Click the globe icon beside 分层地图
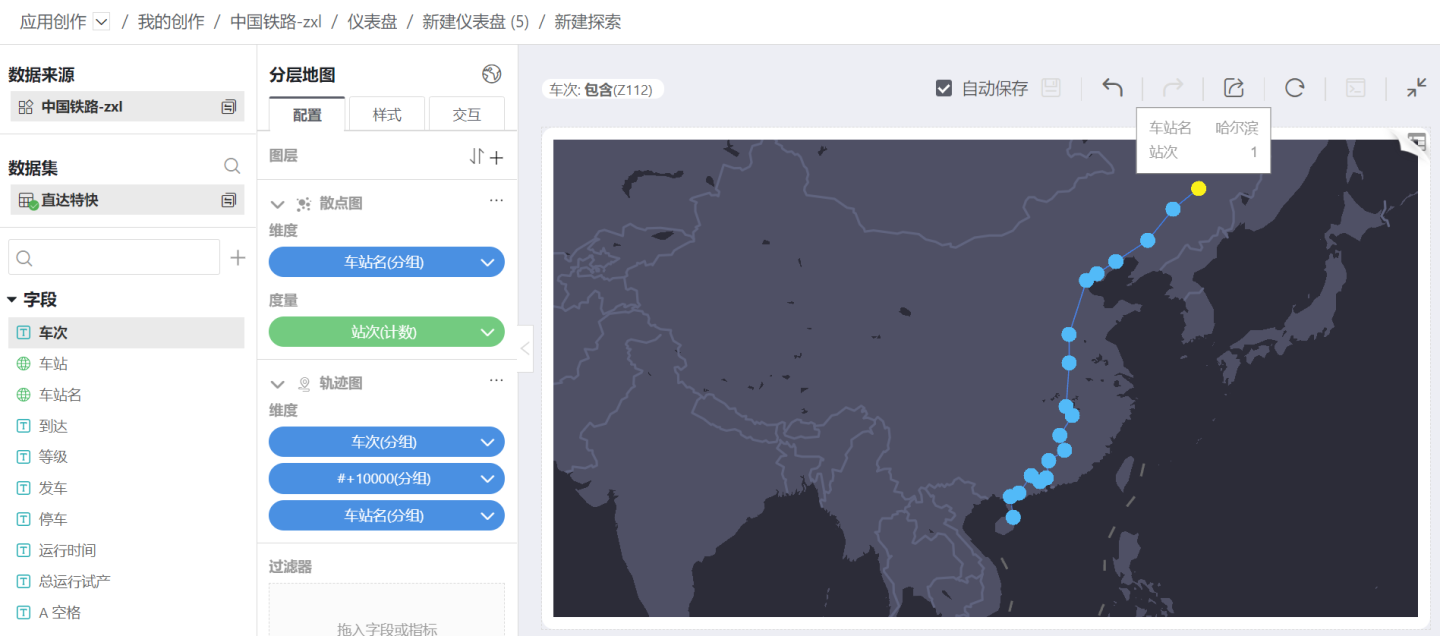Screen dimensions: 1440x636 pos(491,74)
